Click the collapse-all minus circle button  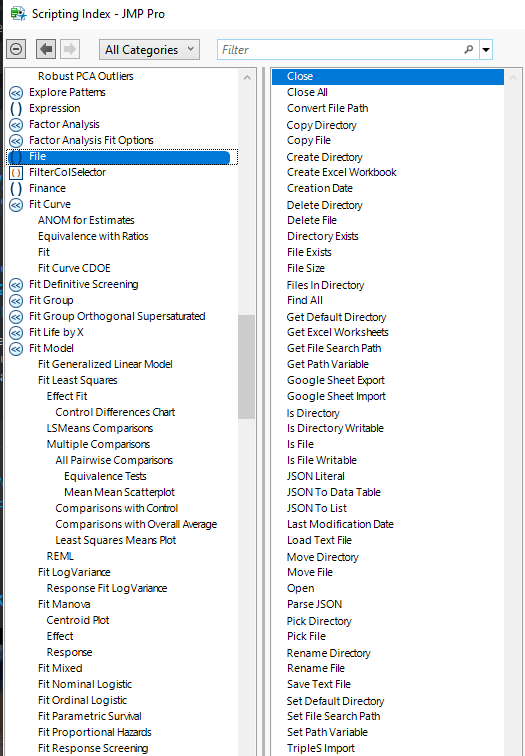tap(16, 49)
